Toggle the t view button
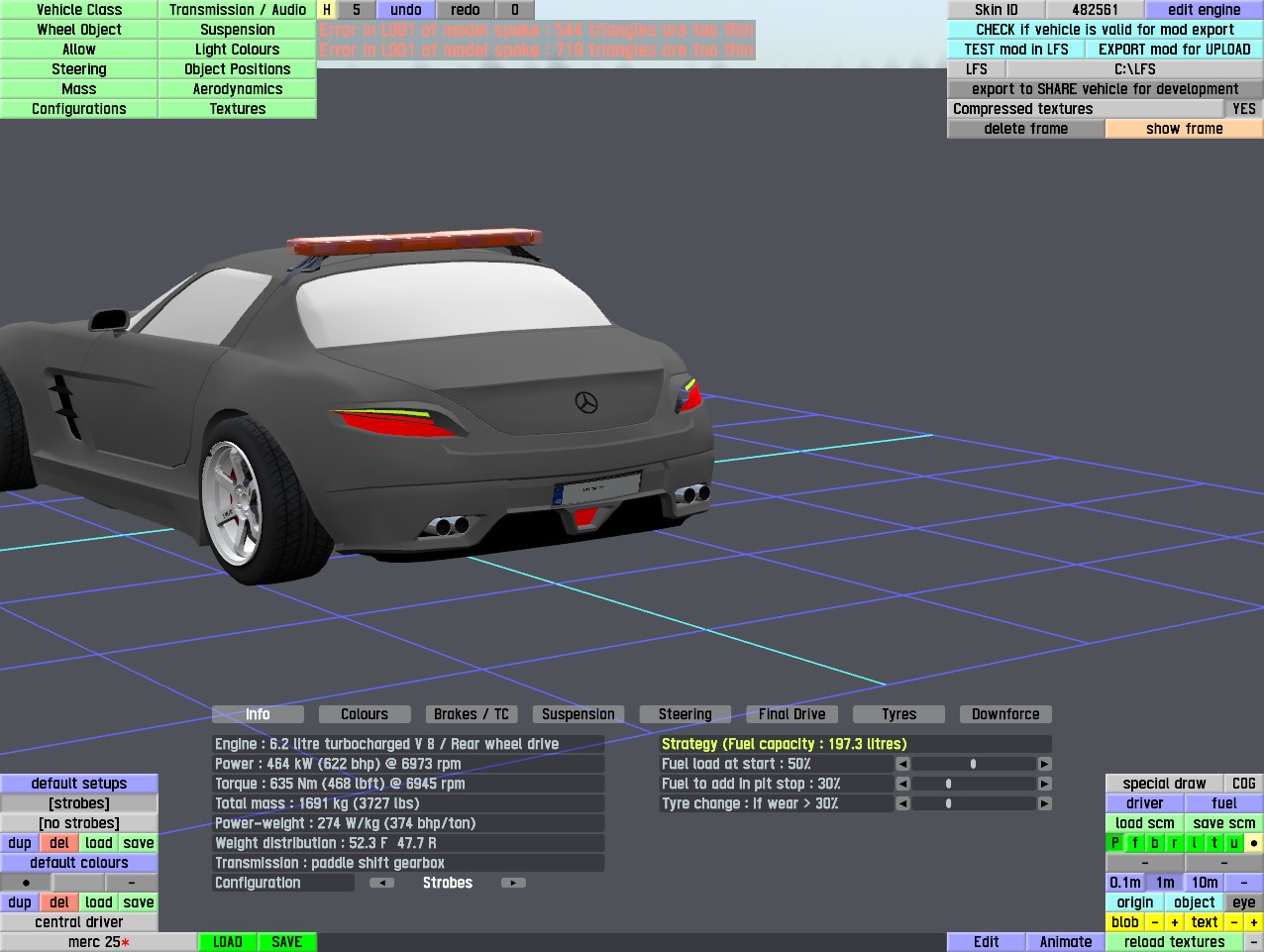1264x952 pixels. [x=1214, y=843]
